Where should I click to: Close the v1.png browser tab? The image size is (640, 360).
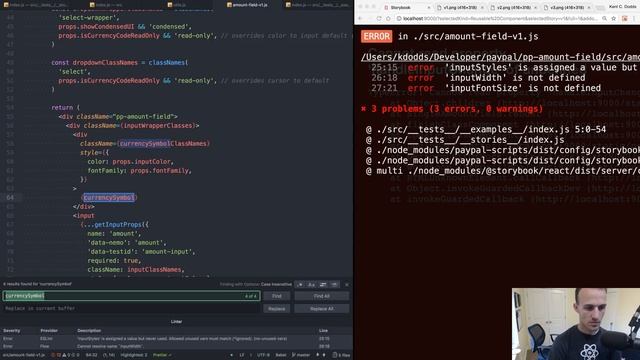coord(482,7)
